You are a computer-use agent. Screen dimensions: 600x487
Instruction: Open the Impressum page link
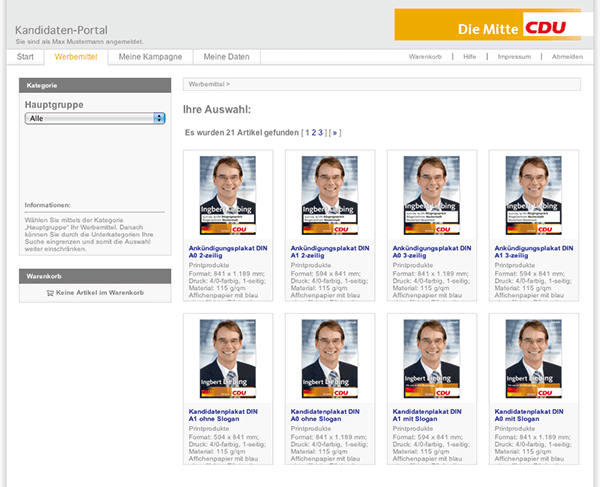tap(514, 57)
